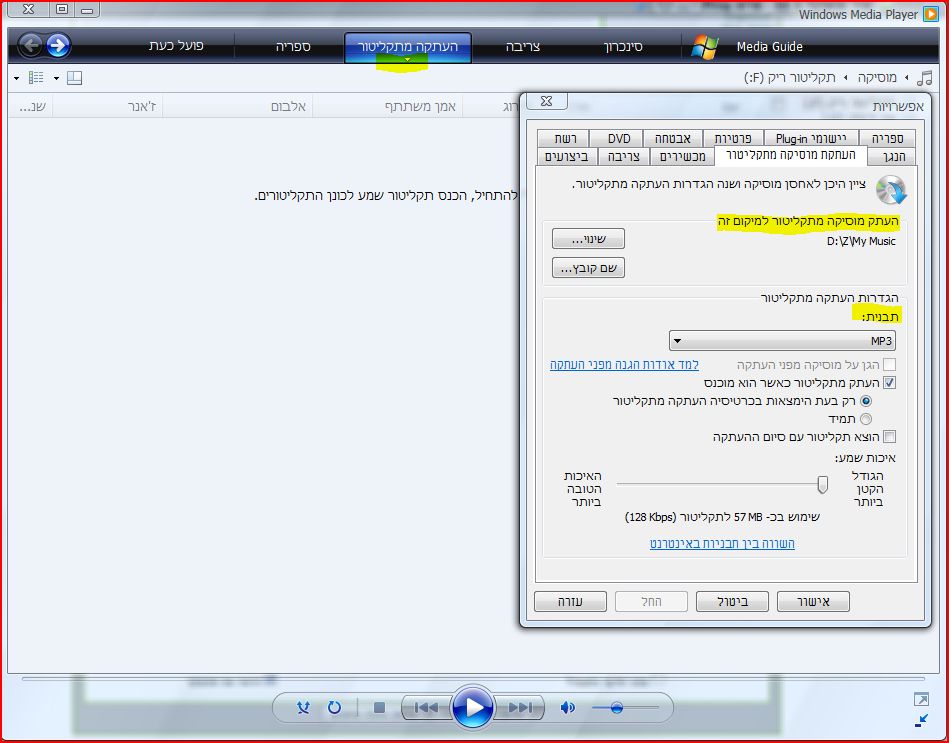This screenshot has width=949, height=743.
Task: Open the view options dropdown arrow
Action: [16, 78]
